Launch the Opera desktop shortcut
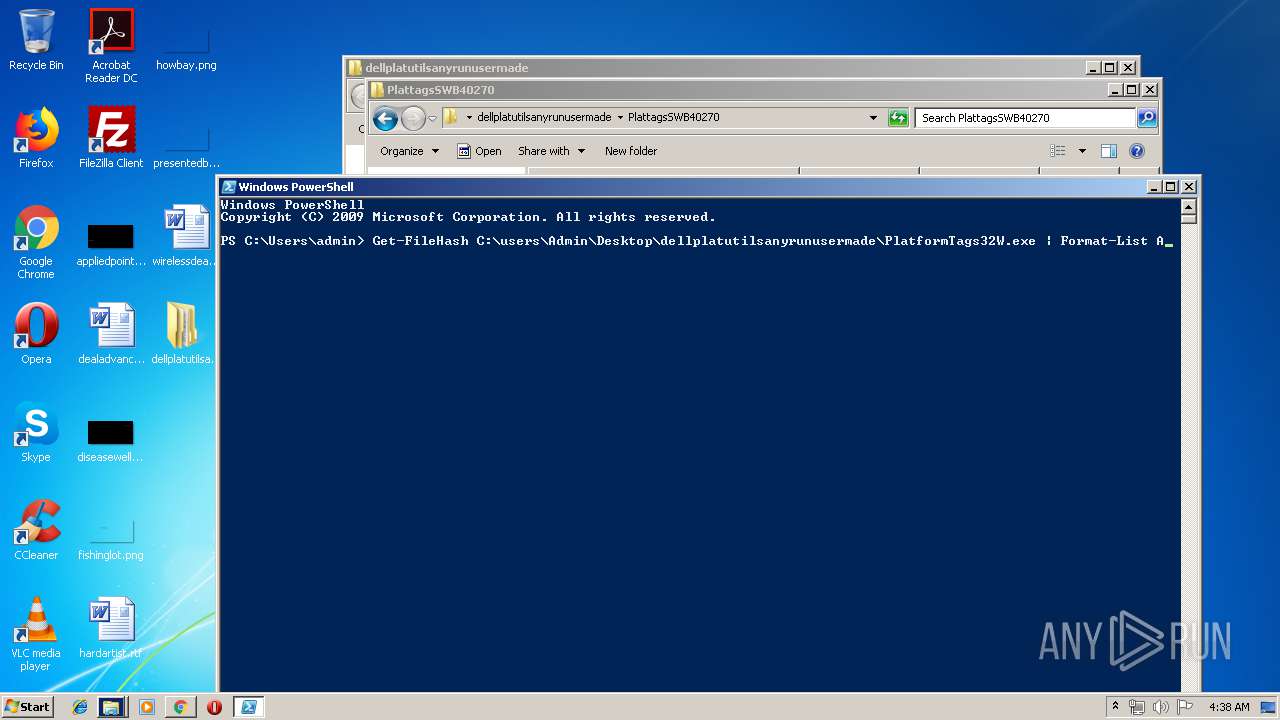This screenshot has width=1280, height=720. (x=36, y=334)
